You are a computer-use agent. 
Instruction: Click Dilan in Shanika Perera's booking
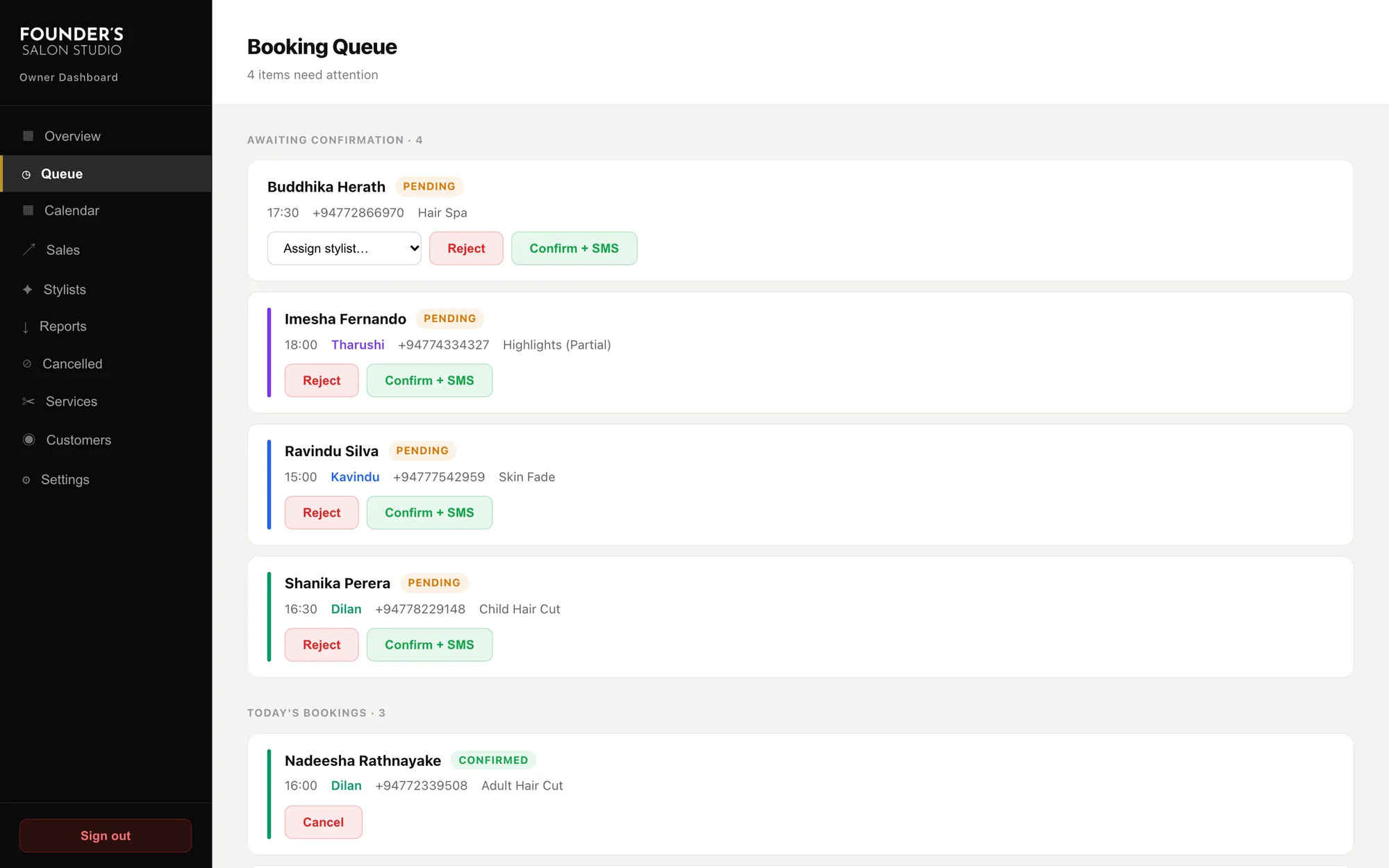346,609
